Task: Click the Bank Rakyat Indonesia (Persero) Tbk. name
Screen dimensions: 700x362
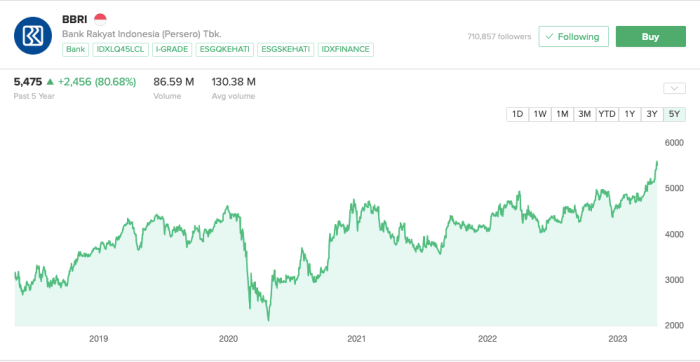Action: tap(142, 34)
